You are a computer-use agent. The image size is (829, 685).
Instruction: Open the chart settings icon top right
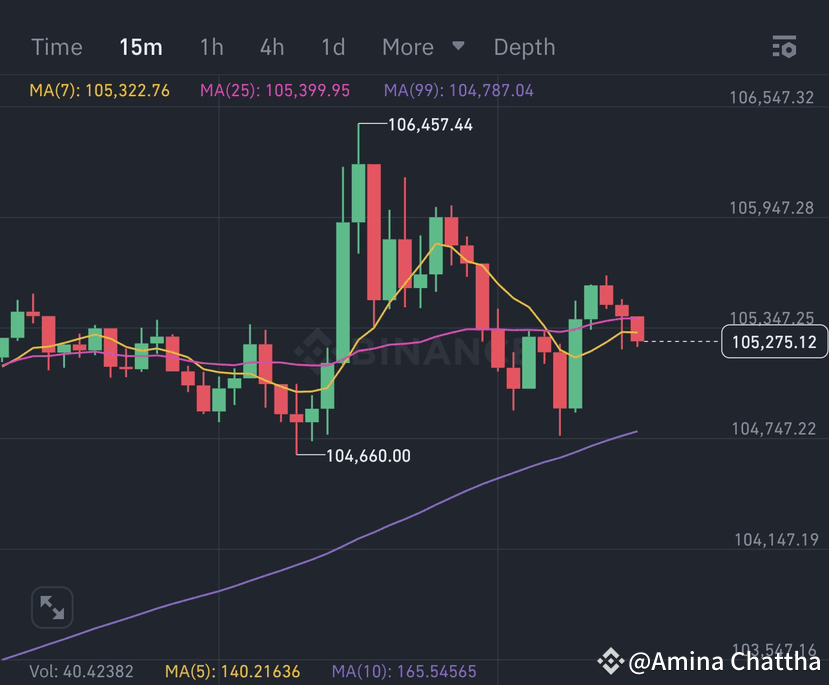[x=784, y=47]
